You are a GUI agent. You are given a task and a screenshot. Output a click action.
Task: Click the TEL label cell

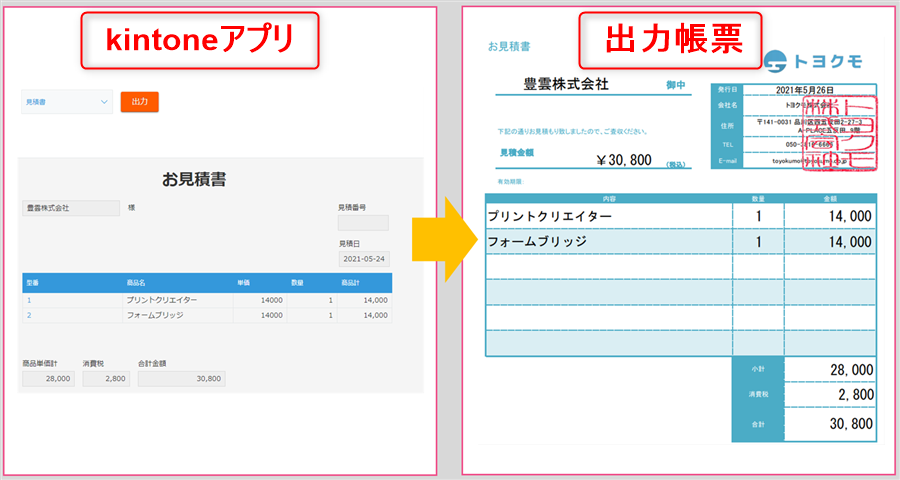pos(727,145)
